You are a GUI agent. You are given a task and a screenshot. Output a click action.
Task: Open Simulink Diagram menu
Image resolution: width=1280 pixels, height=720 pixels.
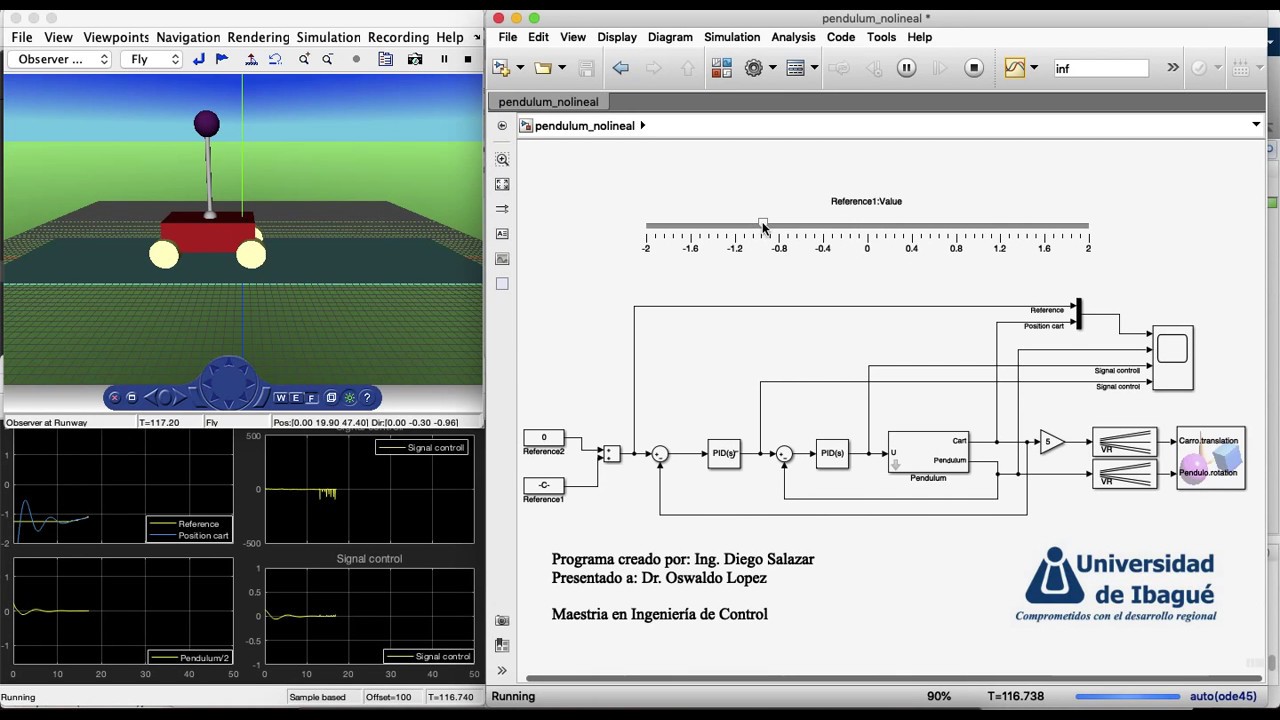(670, 37)
